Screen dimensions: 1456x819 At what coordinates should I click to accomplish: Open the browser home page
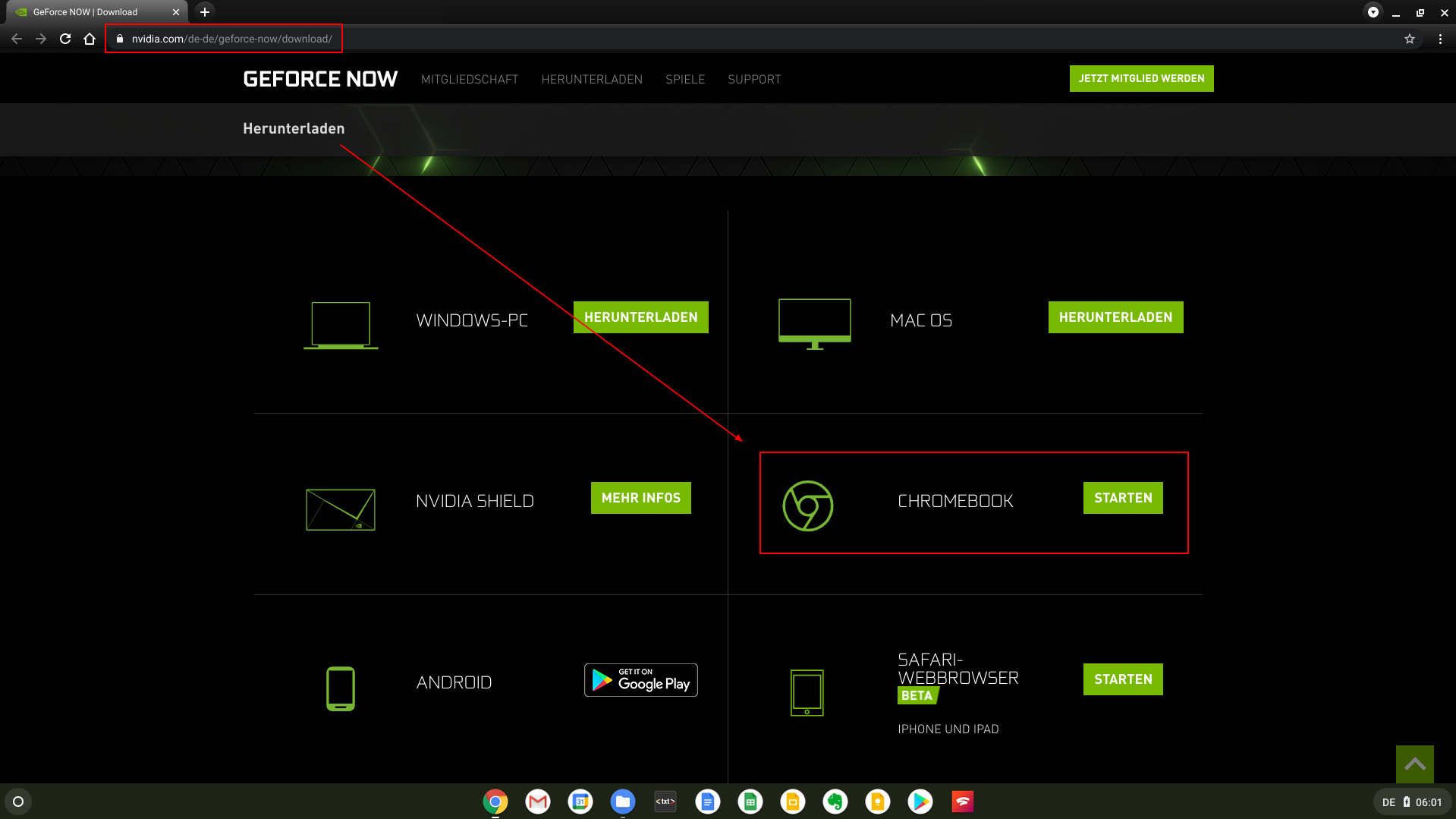click(x=90, y=39)
